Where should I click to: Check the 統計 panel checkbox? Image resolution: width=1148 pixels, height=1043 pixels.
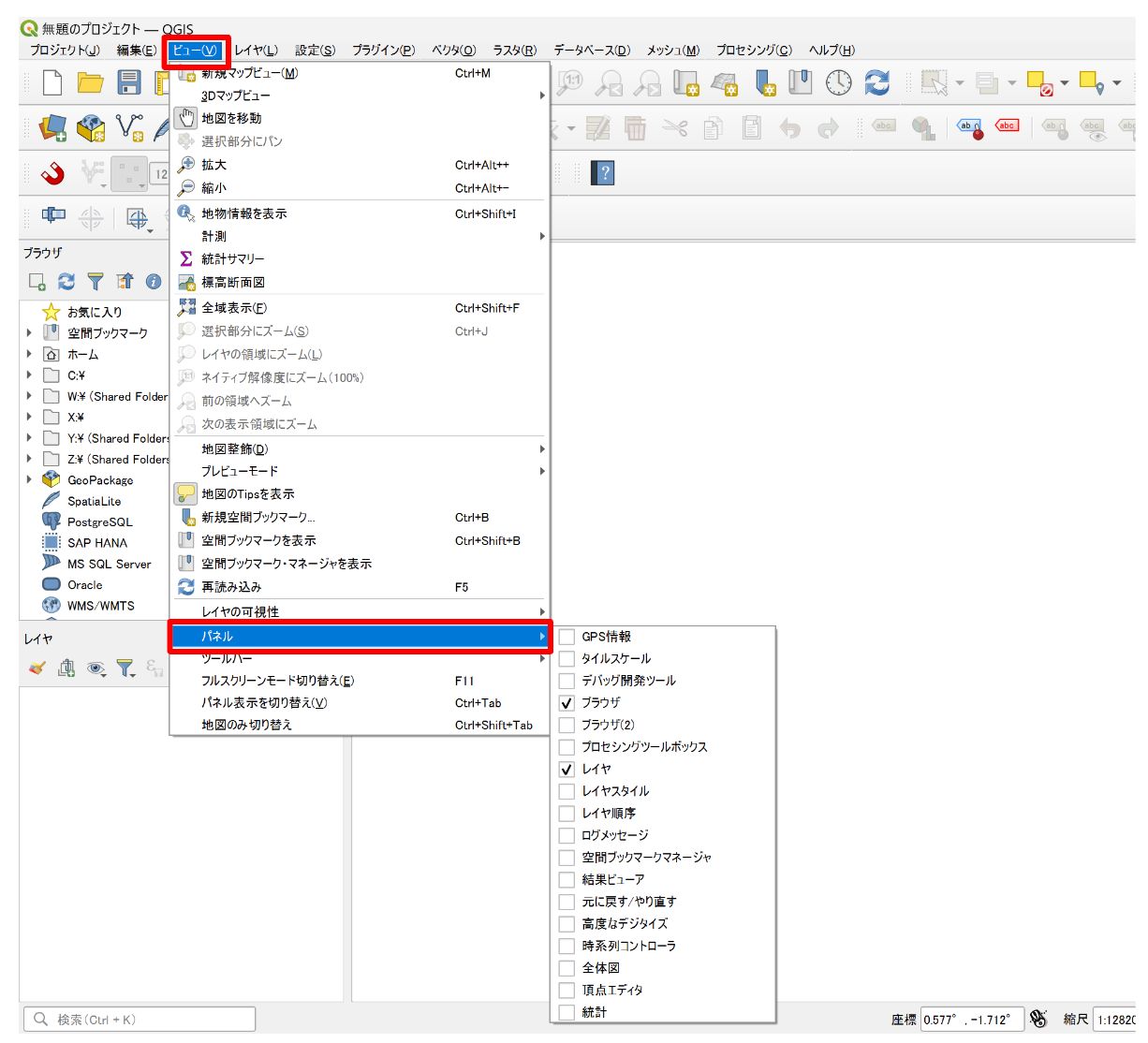(567, 1012)
